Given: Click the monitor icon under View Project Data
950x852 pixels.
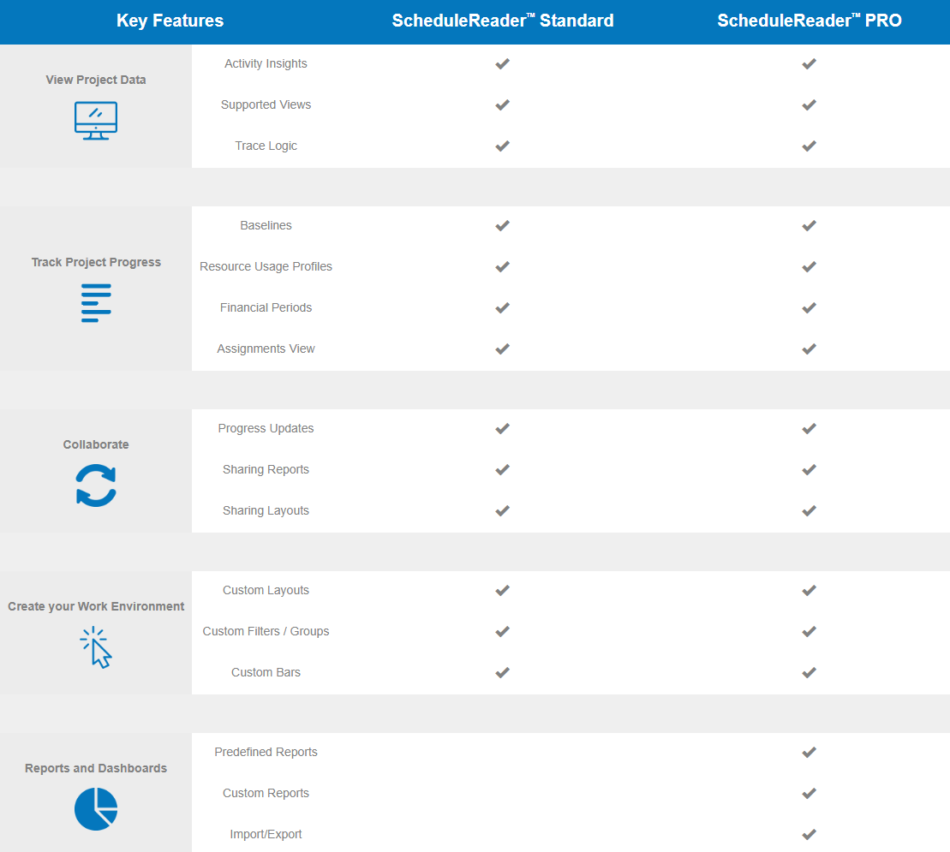Looking at the screenshot, I should 96,121.
